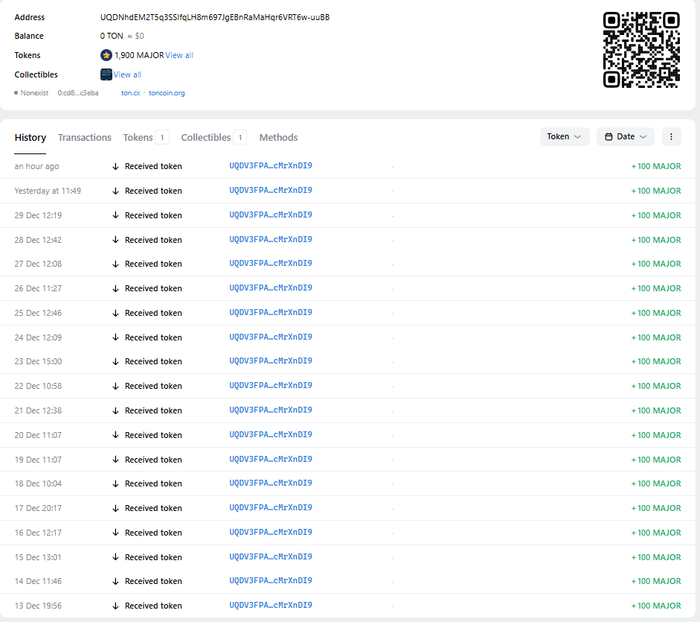Click the Nonexist status label
Viewport: 700px width, 622px height.
click(x=34, y=93)
